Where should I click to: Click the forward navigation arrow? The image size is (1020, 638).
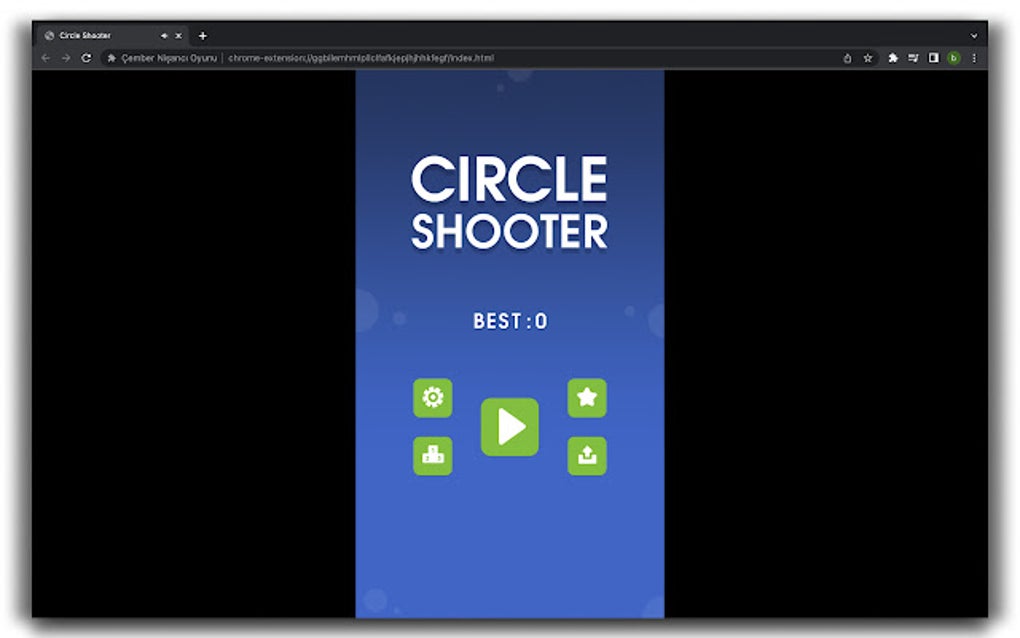65,58
